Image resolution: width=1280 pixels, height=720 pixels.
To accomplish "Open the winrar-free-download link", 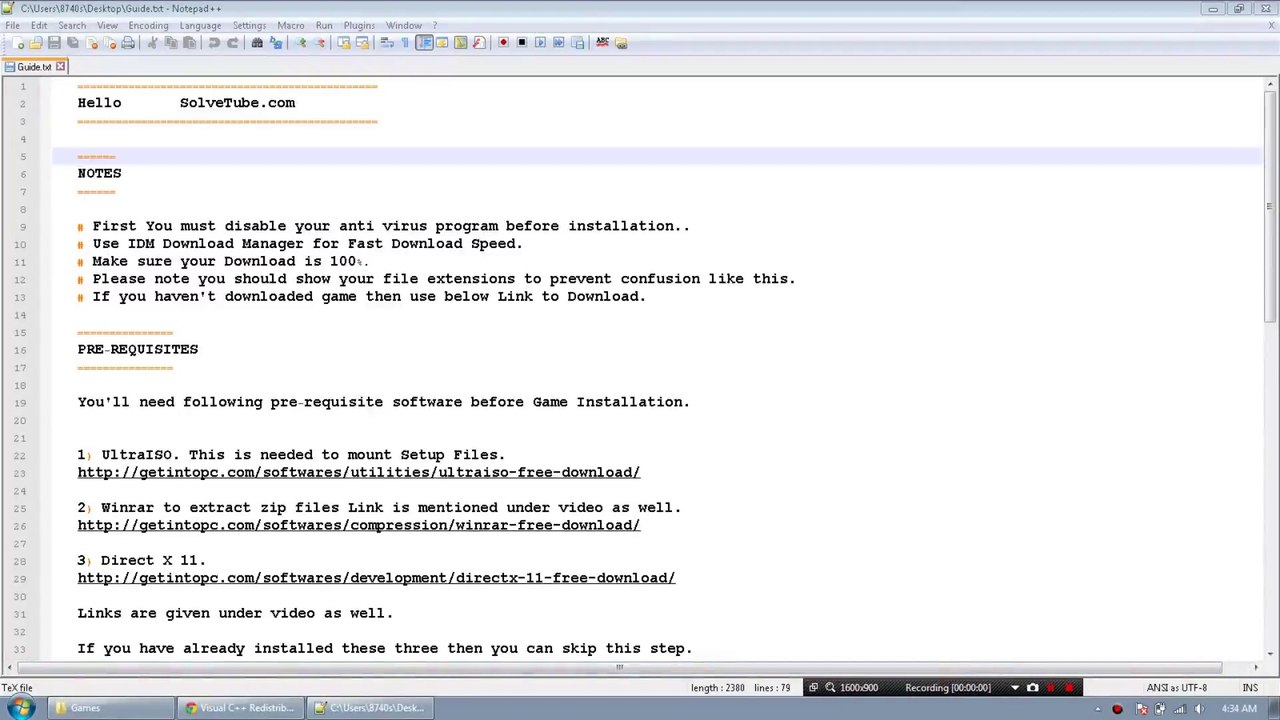I will (359, 525).
